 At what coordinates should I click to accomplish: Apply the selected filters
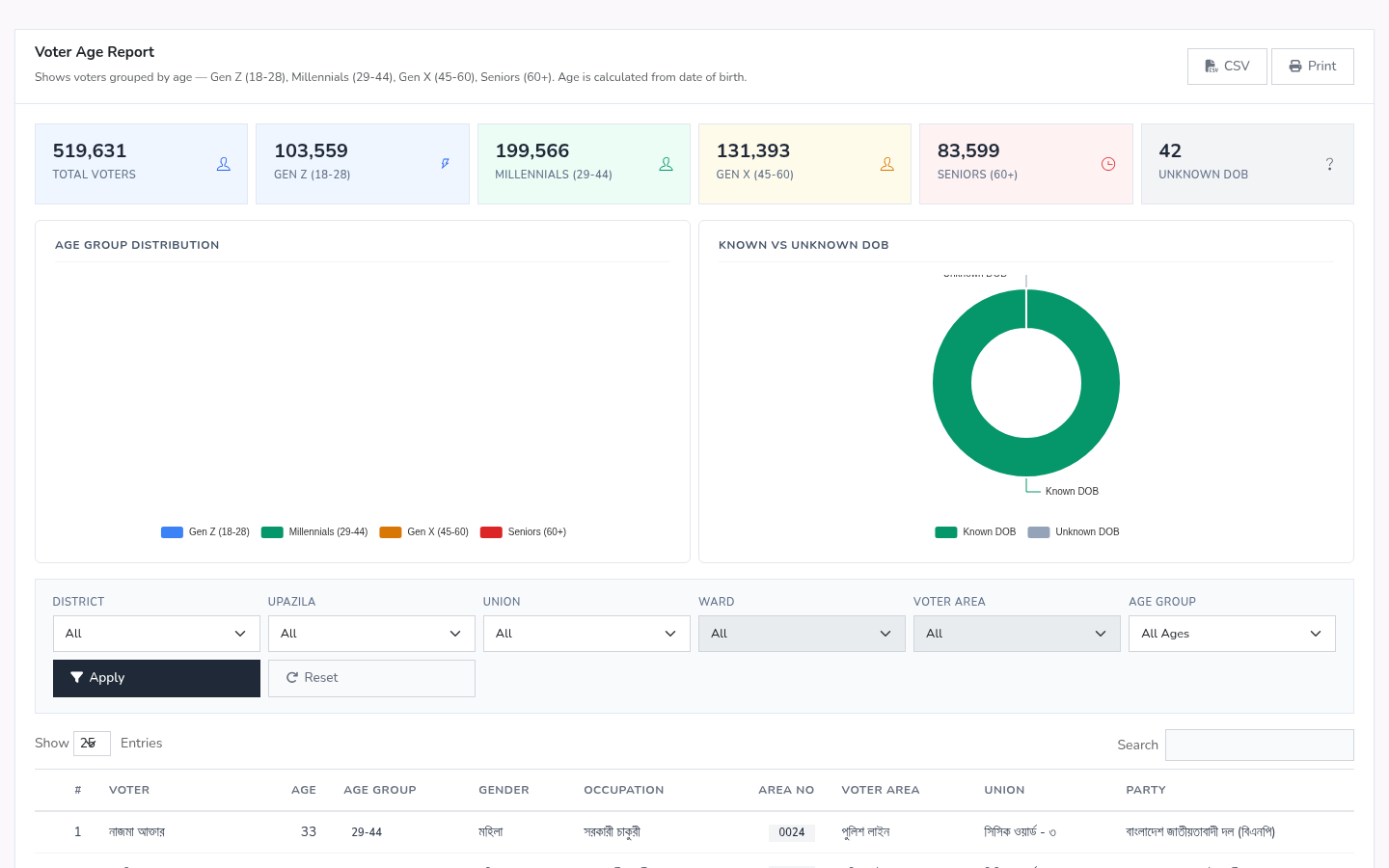click(156, 678)
